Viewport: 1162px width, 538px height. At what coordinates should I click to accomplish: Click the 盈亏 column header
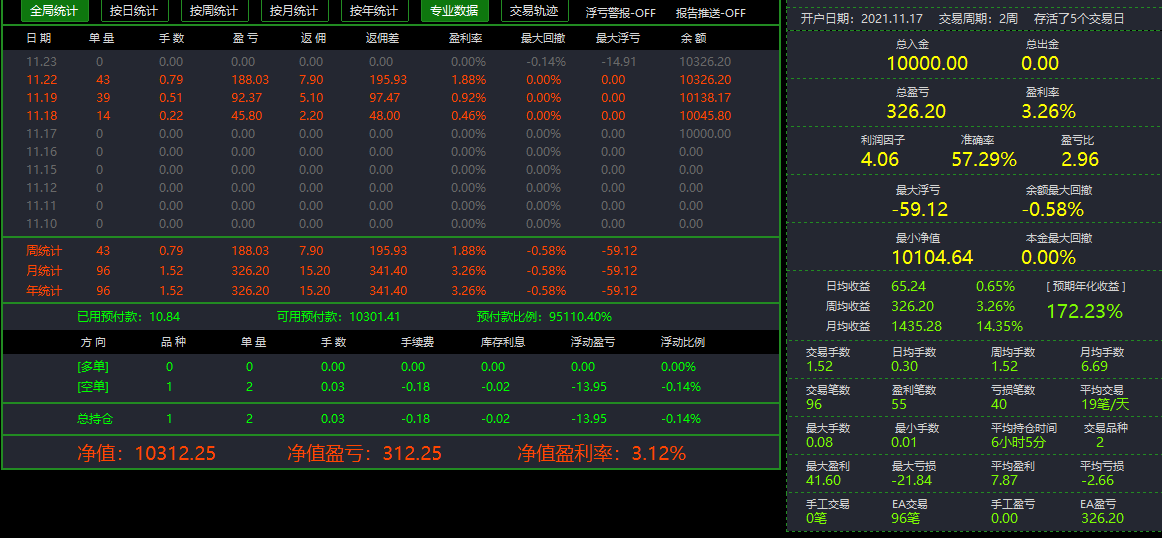245,39
